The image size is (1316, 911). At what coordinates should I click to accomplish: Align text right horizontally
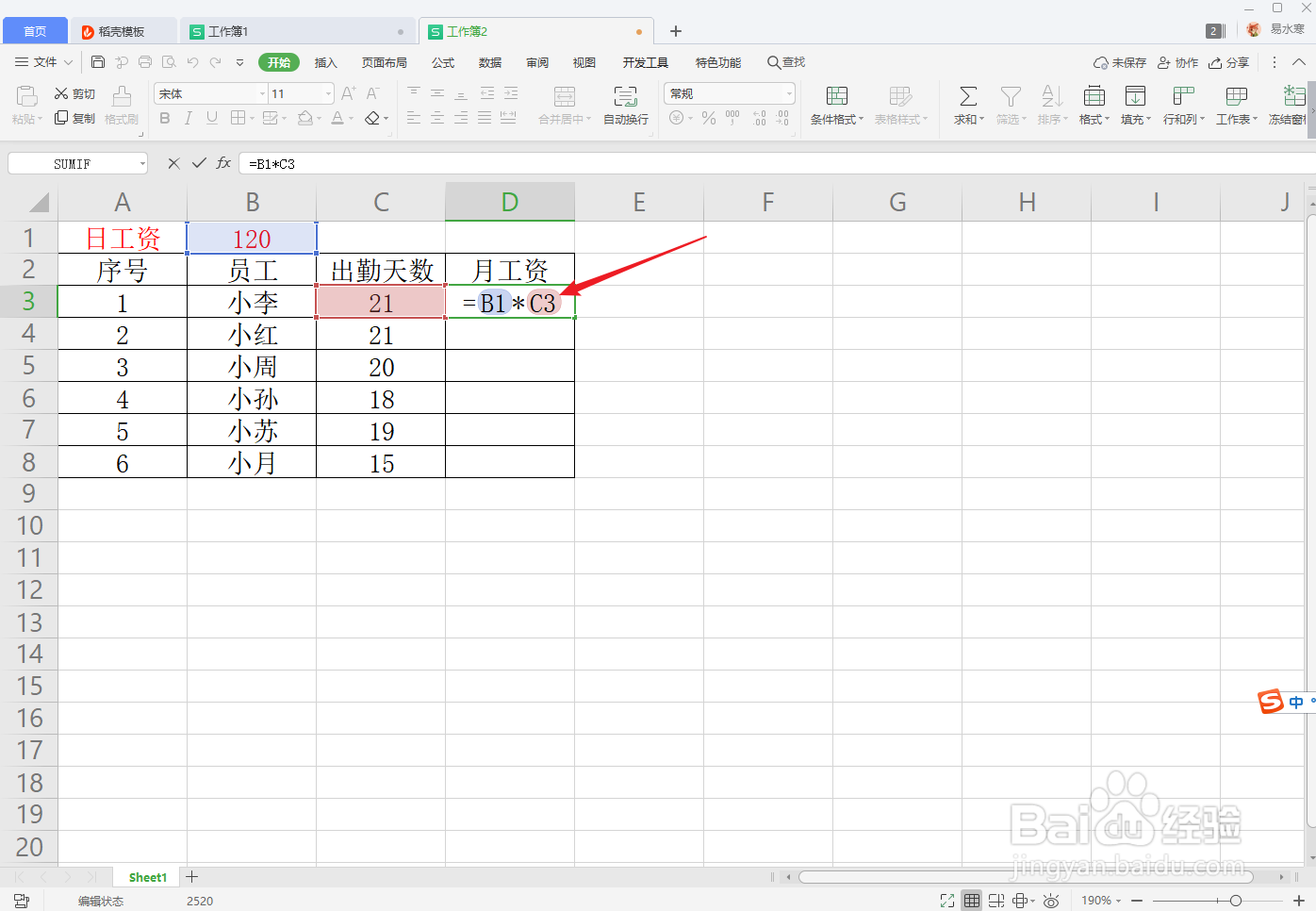coord(461,118)
